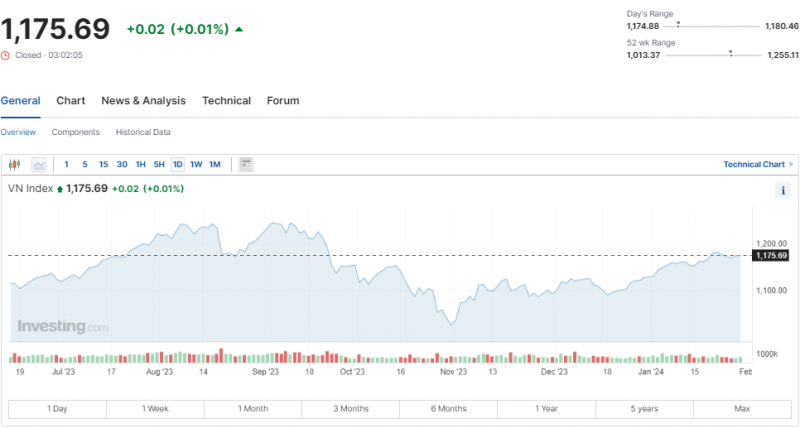
Task: Click the chart info icon
Action: [x=782, y=190]
